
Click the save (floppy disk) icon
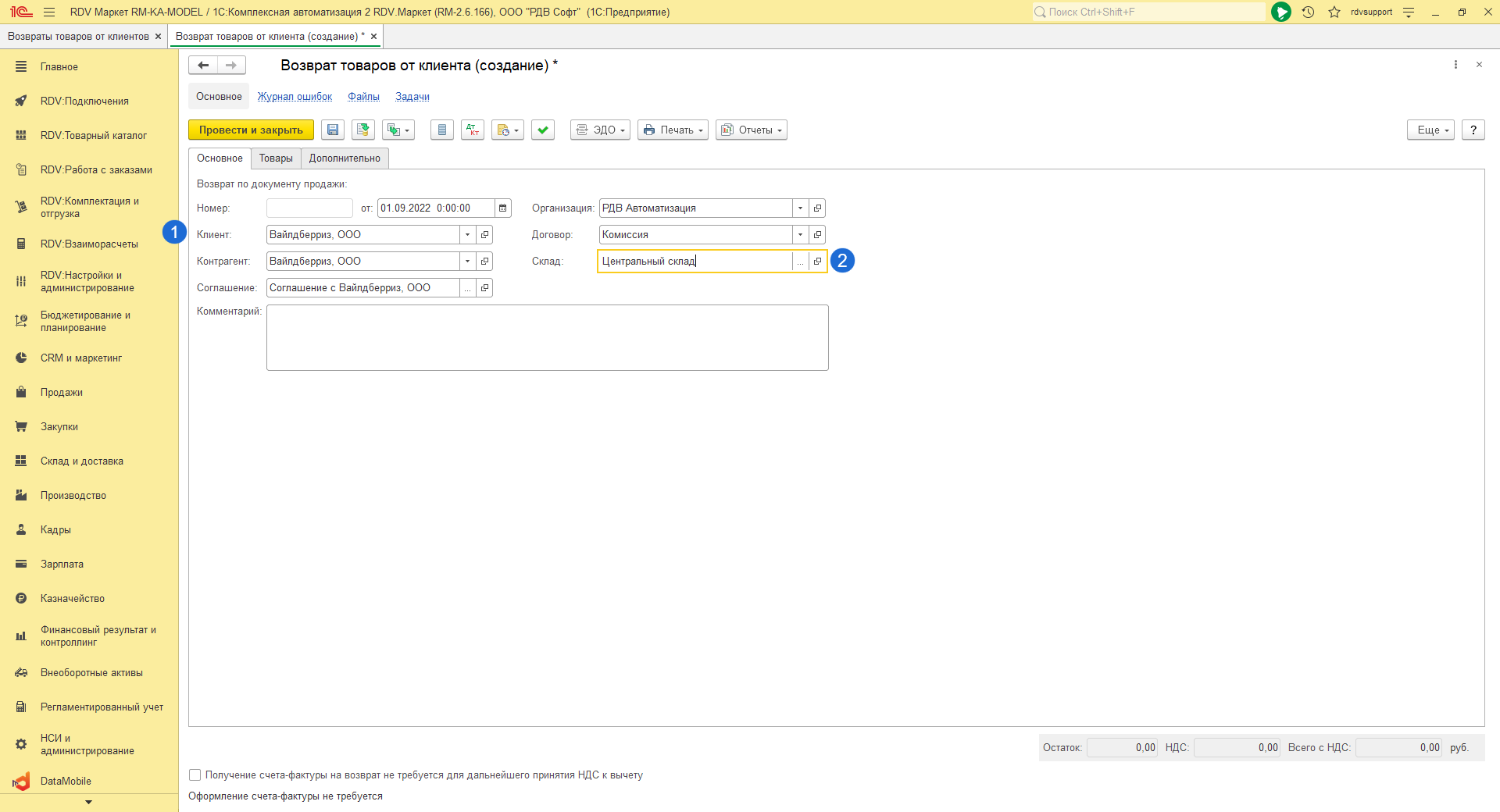point(333,130)
